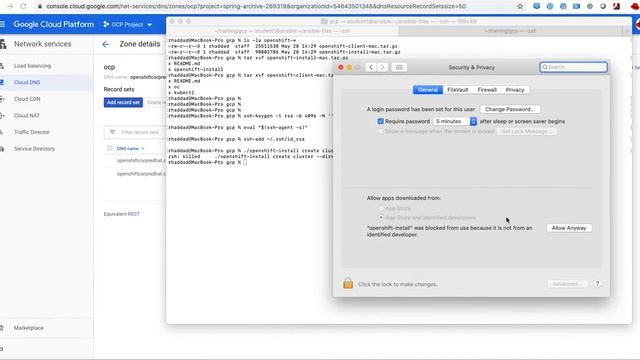Click the Marketplace sidebar icon
Image resolution: width=640 pixels, height=360 pixels.
coord(2,328)
